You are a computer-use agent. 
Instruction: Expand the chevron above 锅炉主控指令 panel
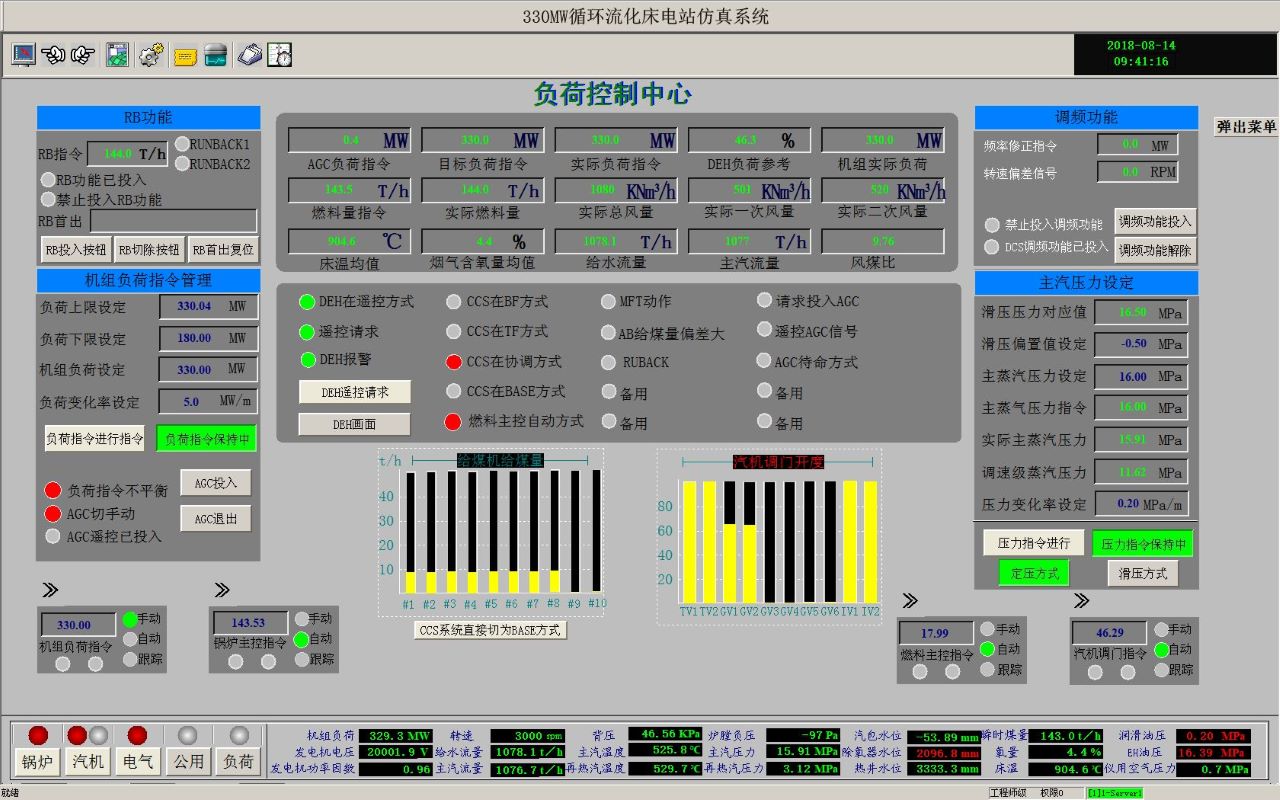(222, 590)
